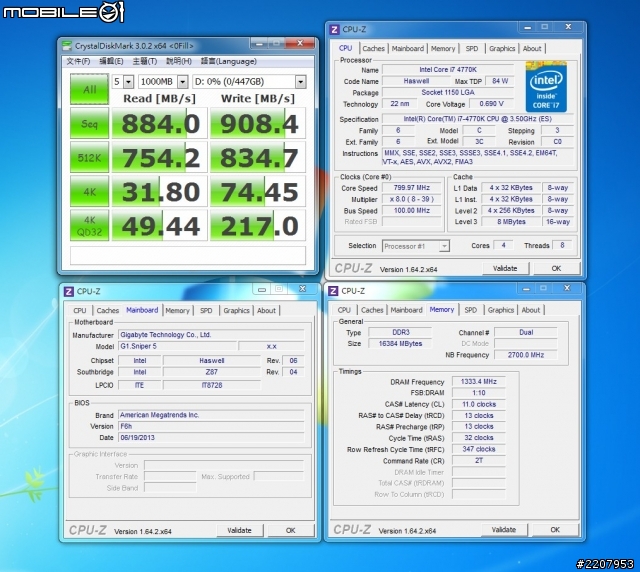Viewport: 640px width, 572px height.
Task: Click CPU-Z icon in Mainboard window title
Action: [x=69, y=292]
